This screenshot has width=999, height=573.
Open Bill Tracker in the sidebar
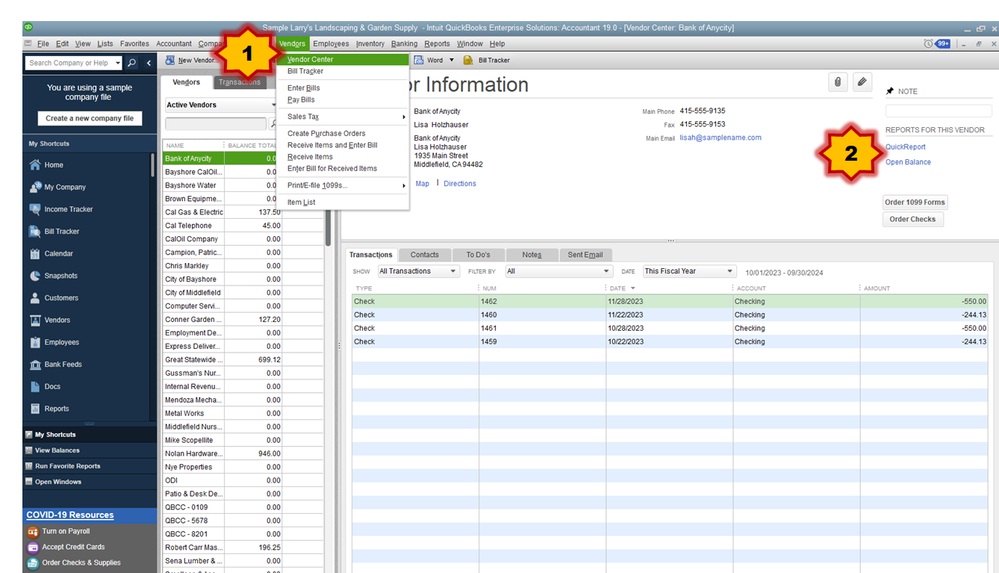pyautogui.click(x=61, y=231)
